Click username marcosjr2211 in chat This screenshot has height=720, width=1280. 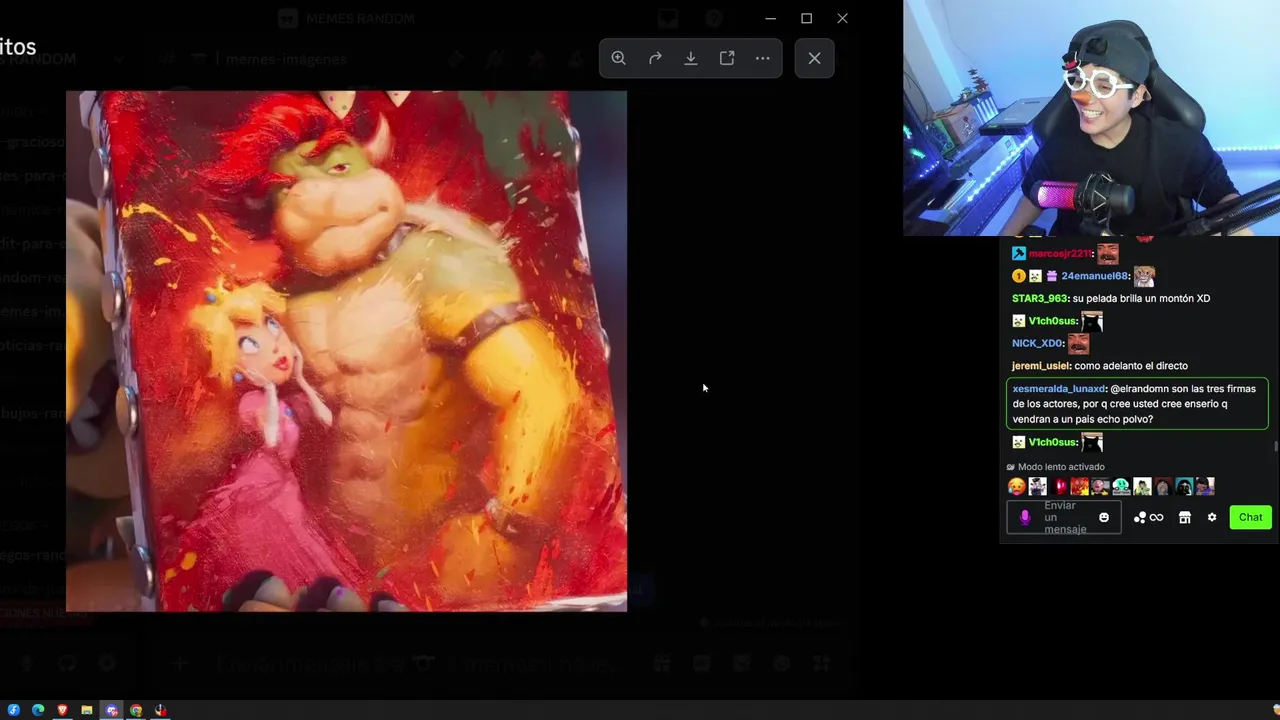[1060, 254]
